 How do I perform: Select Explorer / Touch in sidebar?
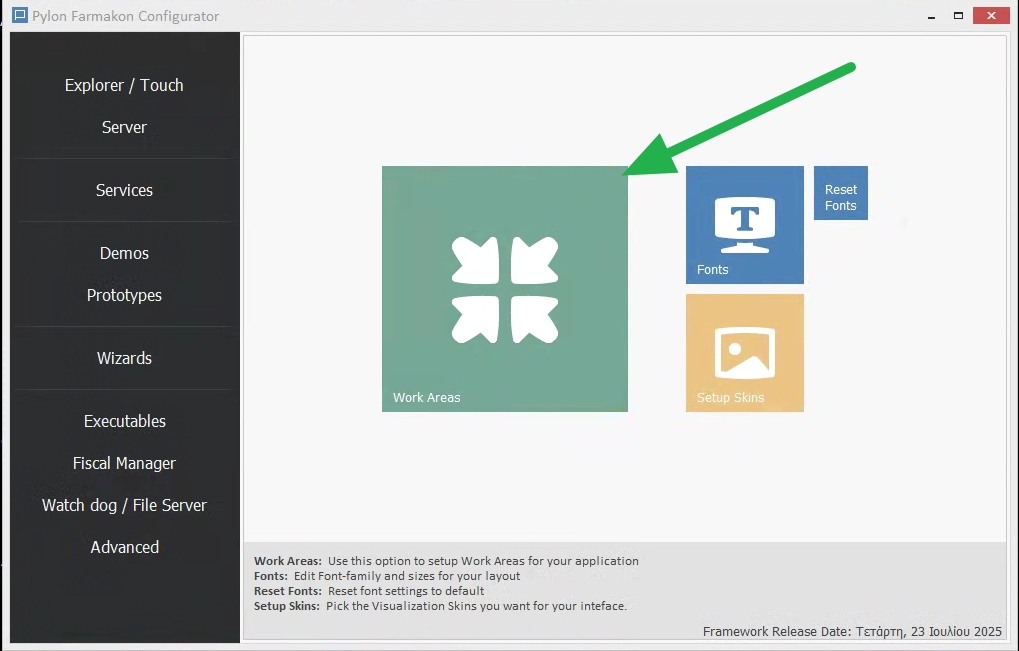tap(124, 85)
